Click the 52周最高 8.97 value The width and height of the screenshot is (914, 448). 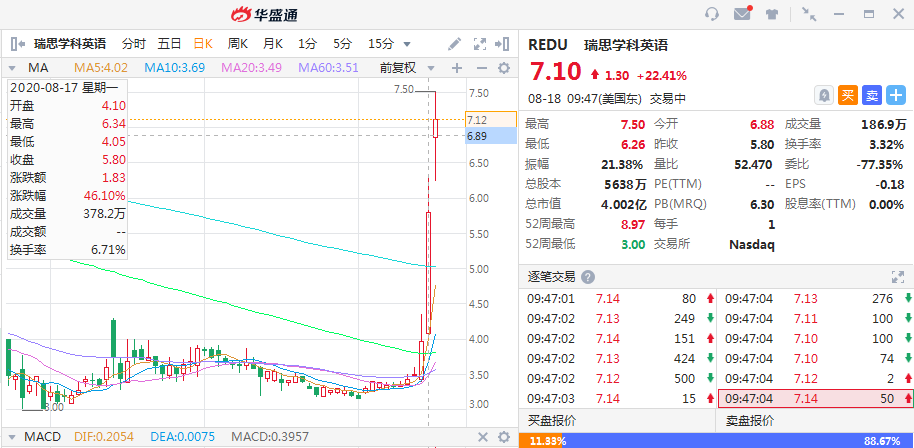click(x=632, y=224)
